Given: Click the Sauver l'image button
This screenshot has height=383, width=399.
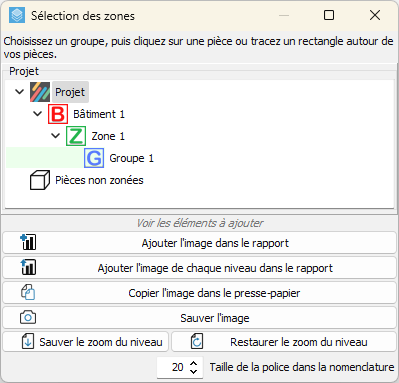Looking at the screenshot, I should pyautogui.click(x=199, y=318).
